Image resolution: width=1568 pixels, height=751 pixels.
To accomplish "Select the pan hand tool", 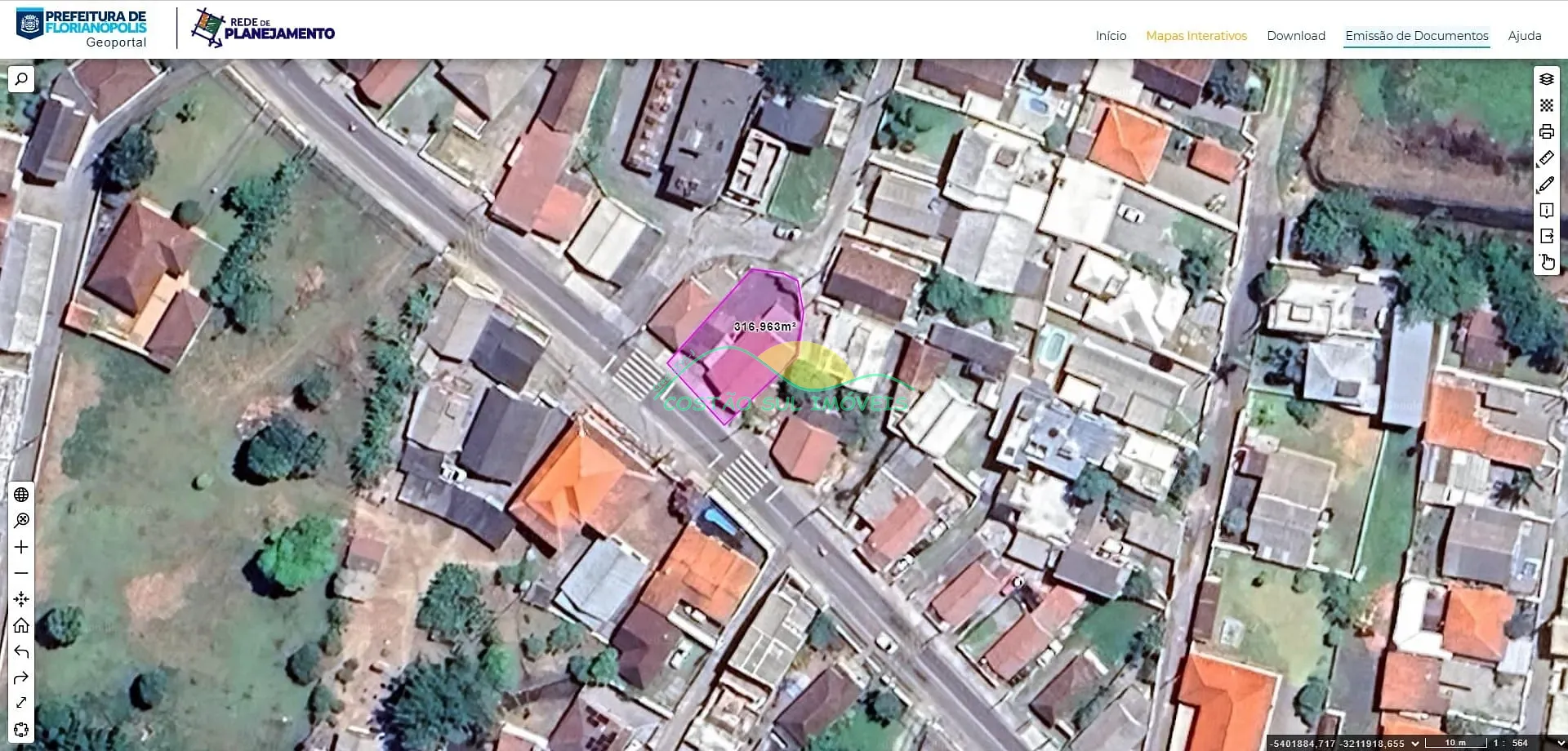I will tap(1547, 262).
